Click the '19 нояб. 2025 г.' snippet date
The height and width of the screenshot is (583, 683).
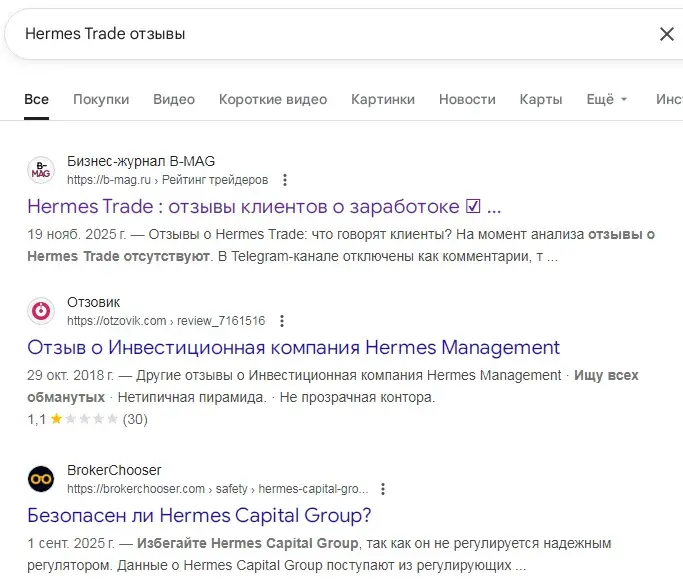(x=77, y=234)
